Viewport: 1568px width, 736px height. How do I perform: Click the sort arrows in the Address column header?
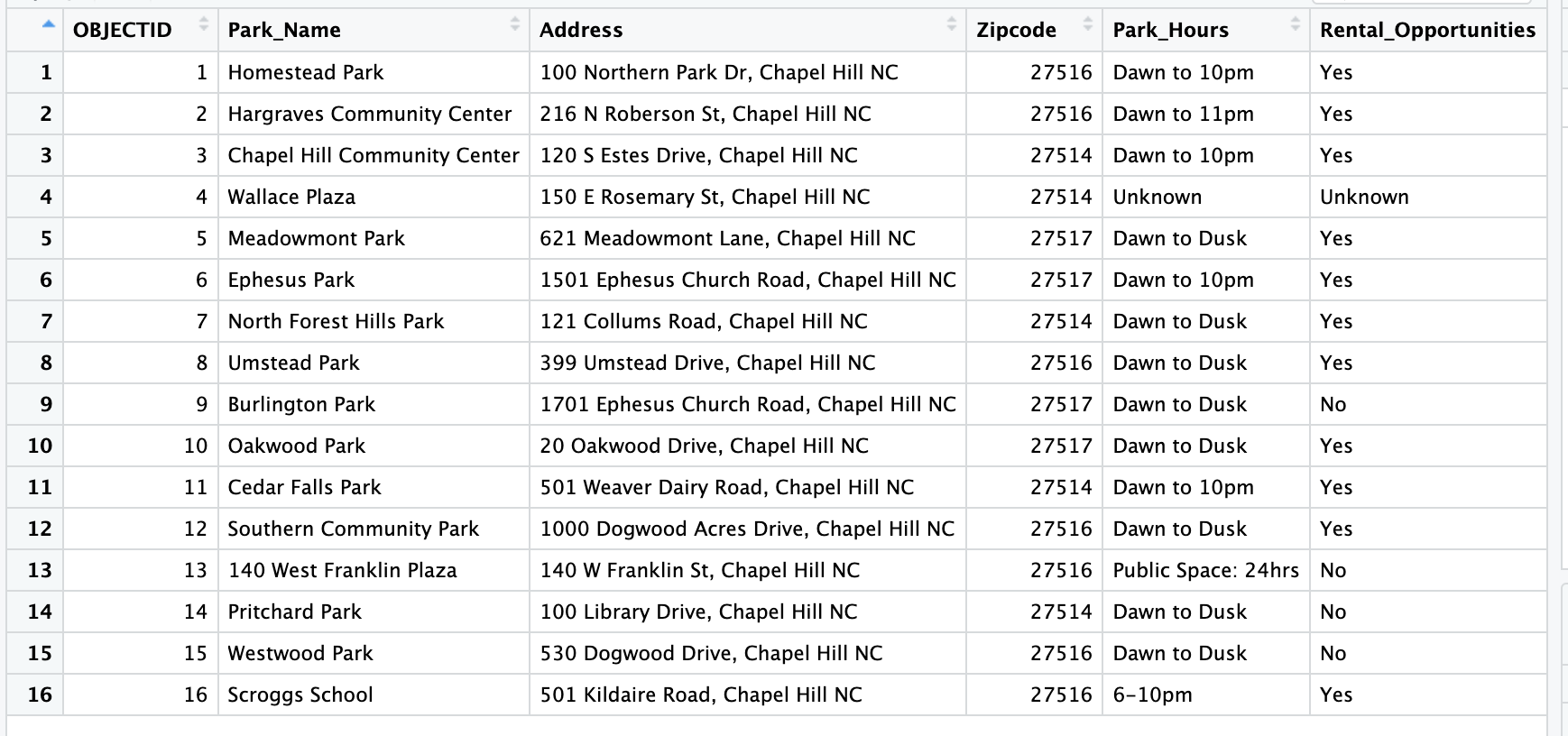coord(951,24)
